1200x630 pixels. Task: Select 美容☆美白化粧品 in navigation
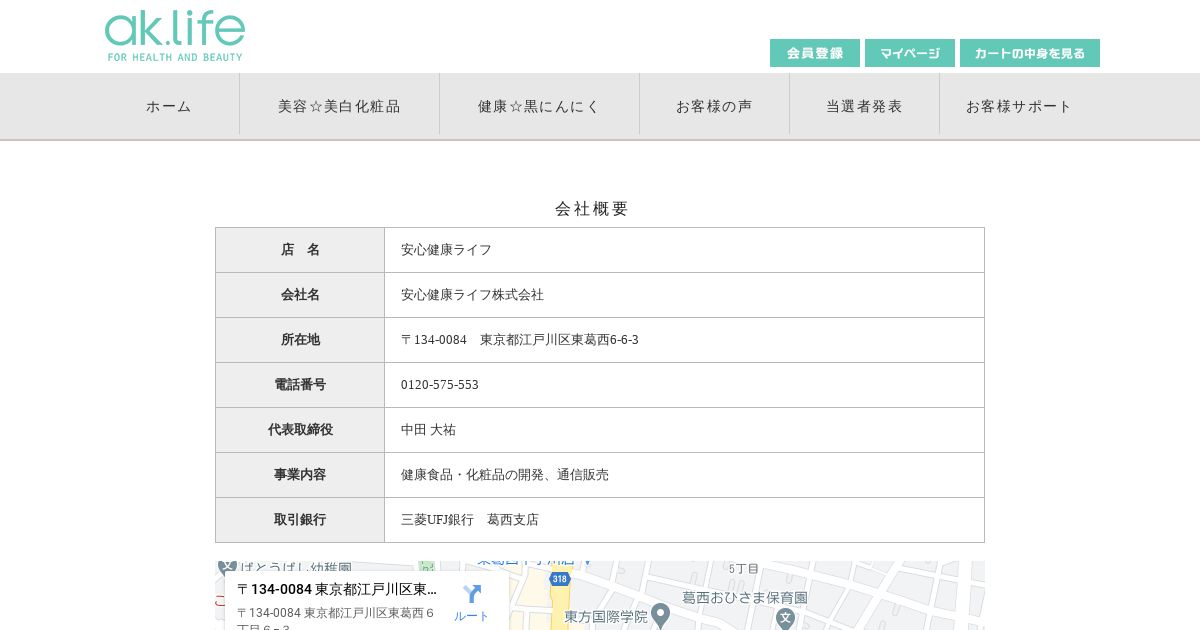click(339, 106)
